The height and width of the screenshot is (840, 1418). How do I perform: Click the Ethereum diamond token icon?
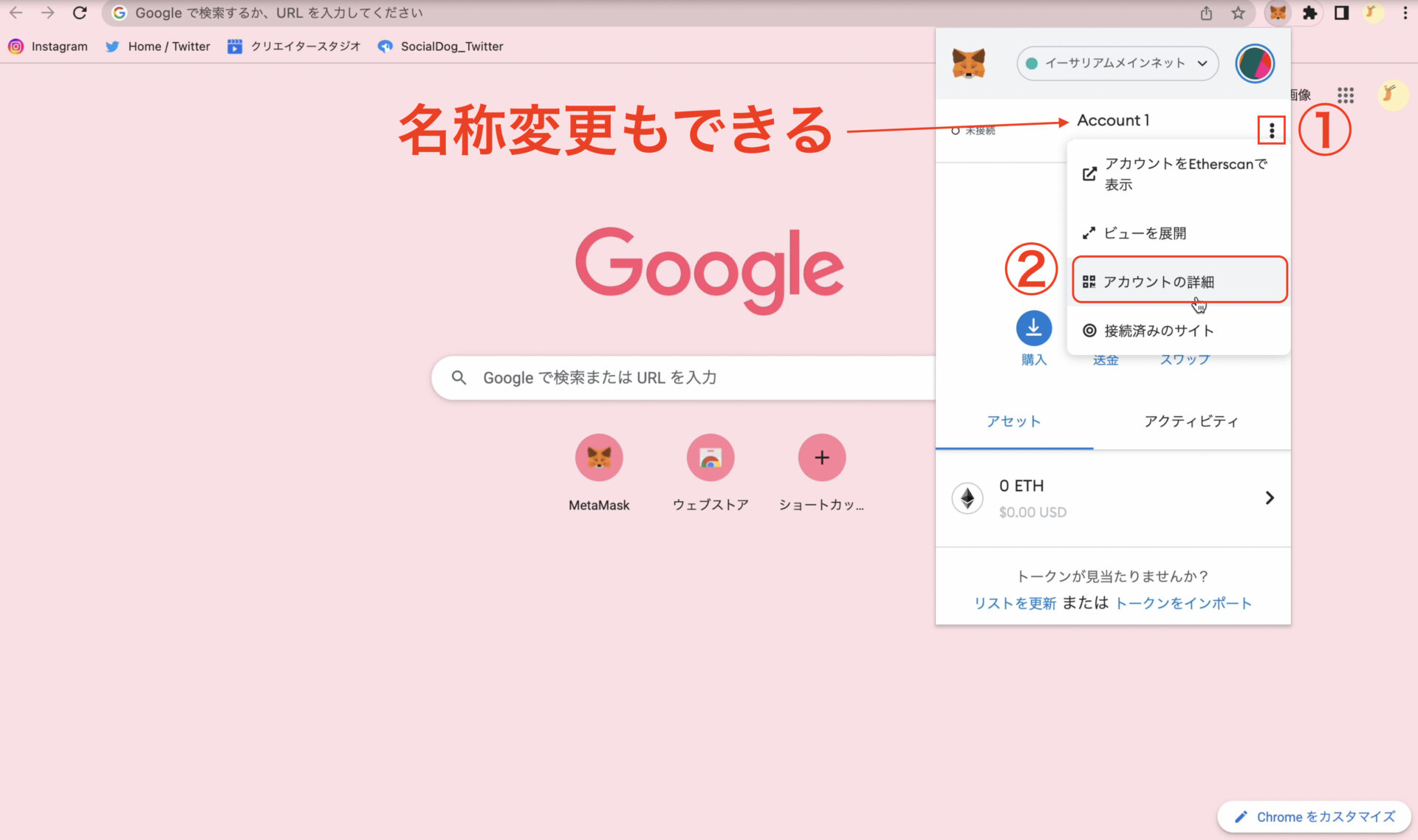click(967, 498)
